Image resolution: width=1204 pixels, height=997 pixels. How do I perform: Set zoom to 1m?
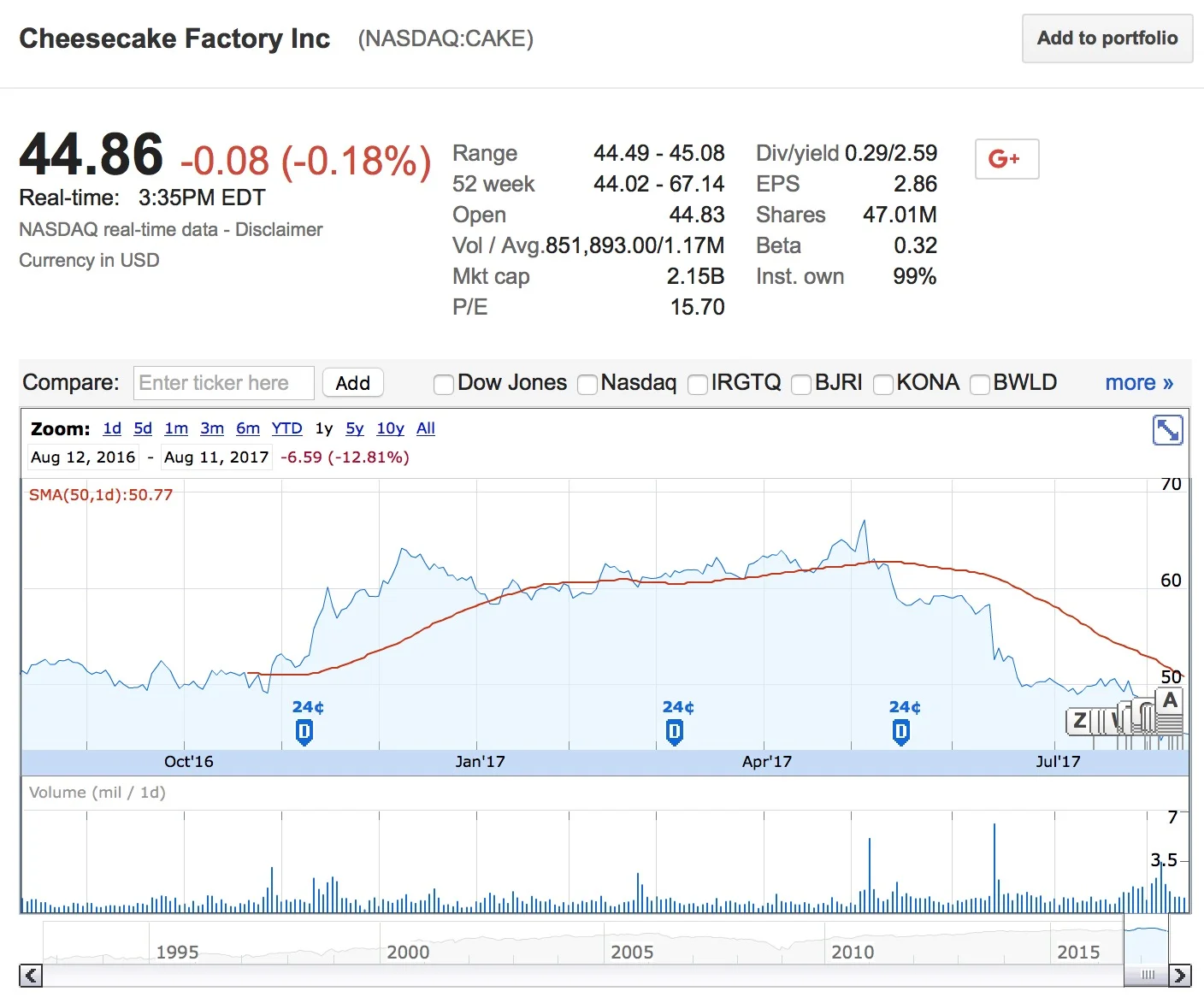pos(176,428)
